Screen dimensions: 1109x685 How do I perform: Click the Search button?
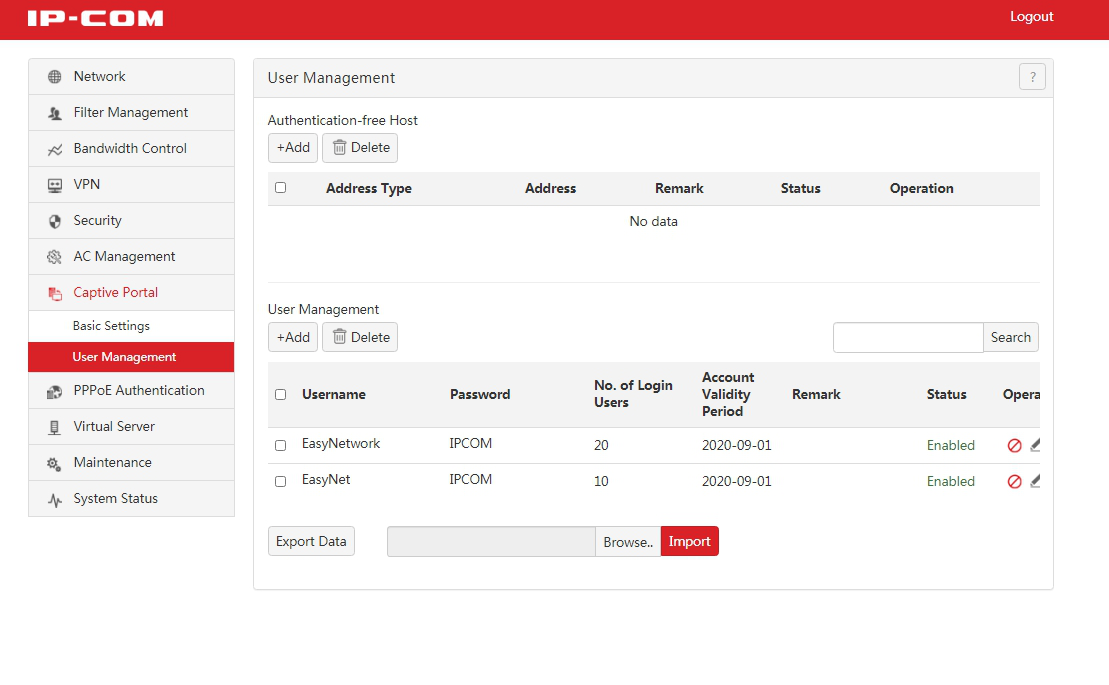[1011, 337]
